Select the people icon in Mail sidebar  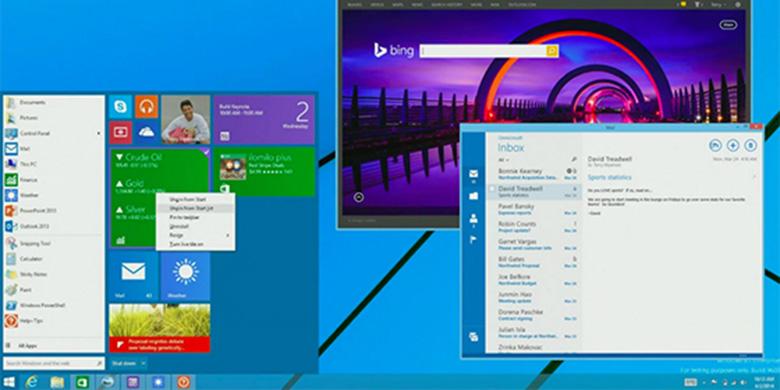point(474,218)
